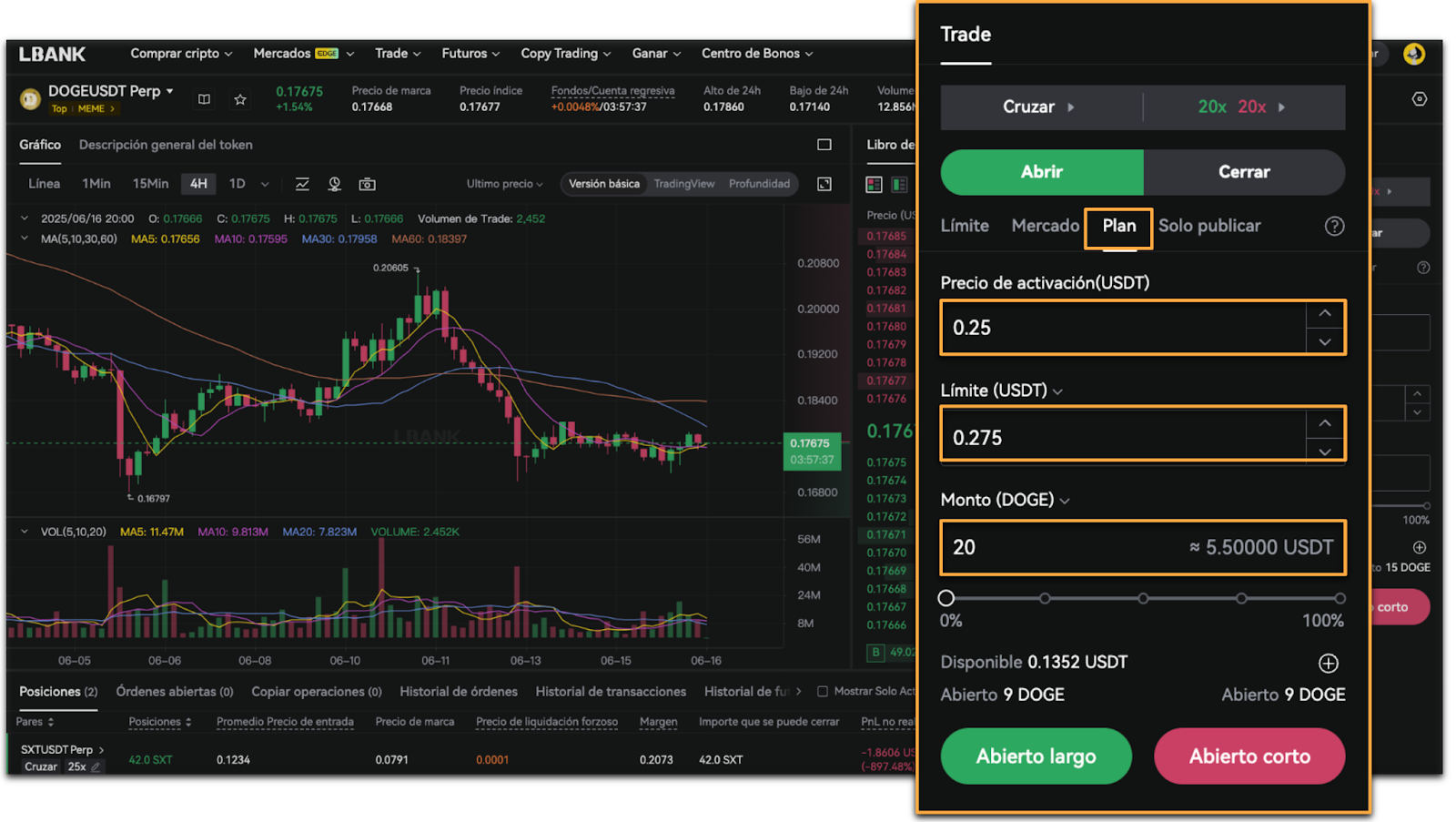Click the book icon beside DOGEUSDT Perp

tap(204, 99)
